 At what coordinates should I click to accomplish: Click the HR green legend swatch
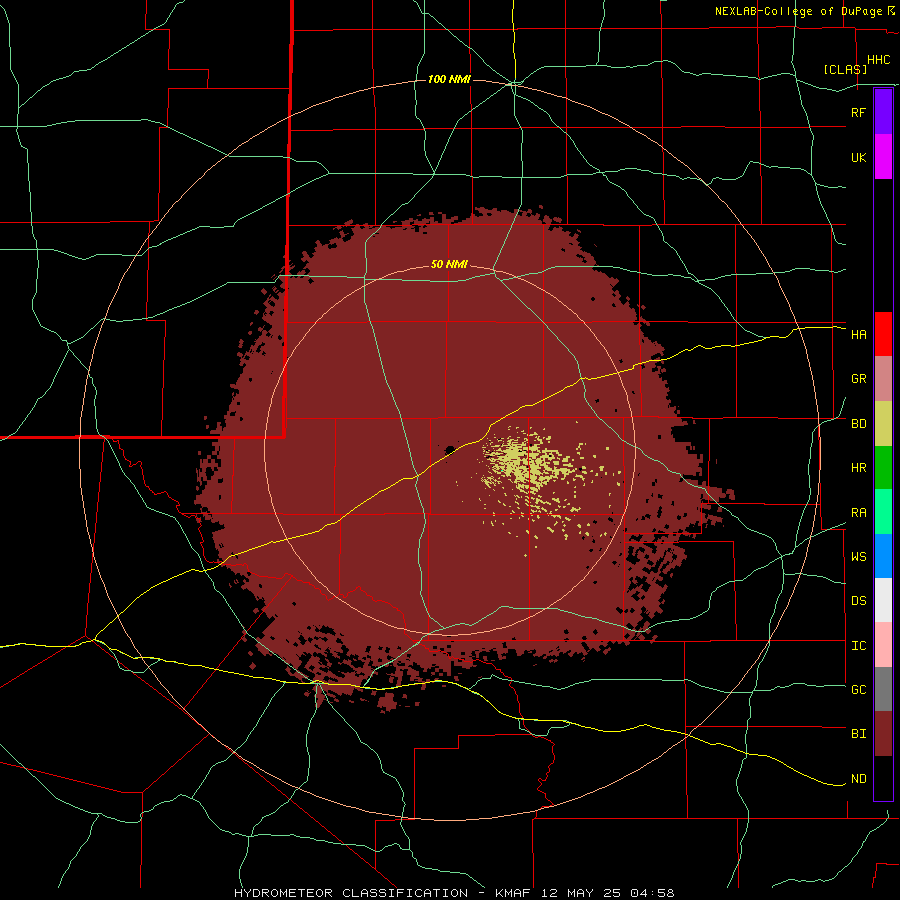(883, 468)
